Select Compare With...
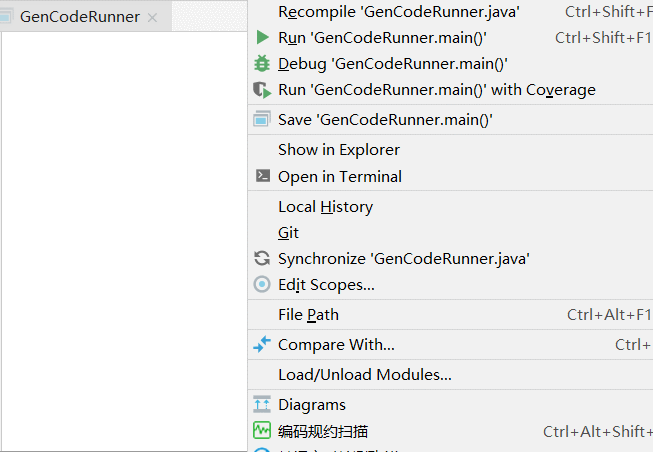Image resolution: width=653 pixels, height=452 pixels. coord(451,345)
